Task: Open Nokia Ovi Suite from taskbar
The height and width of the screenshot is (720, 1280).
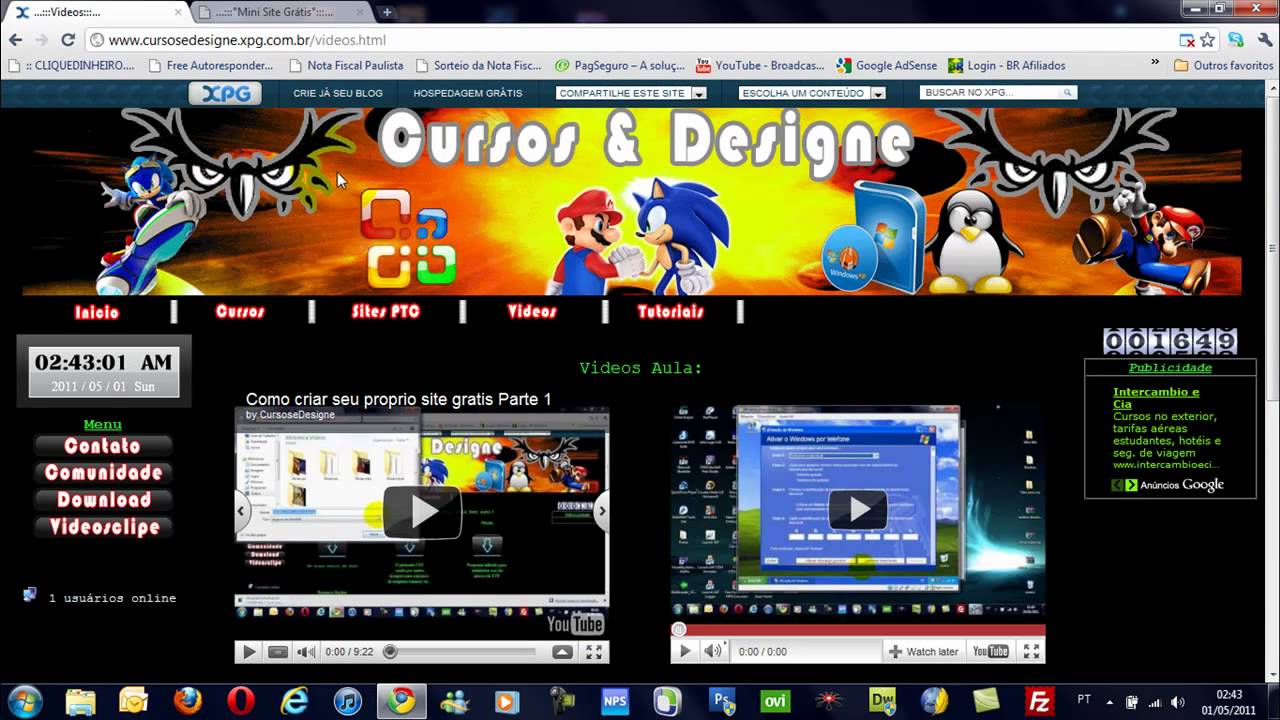Action: pos(775,701)
